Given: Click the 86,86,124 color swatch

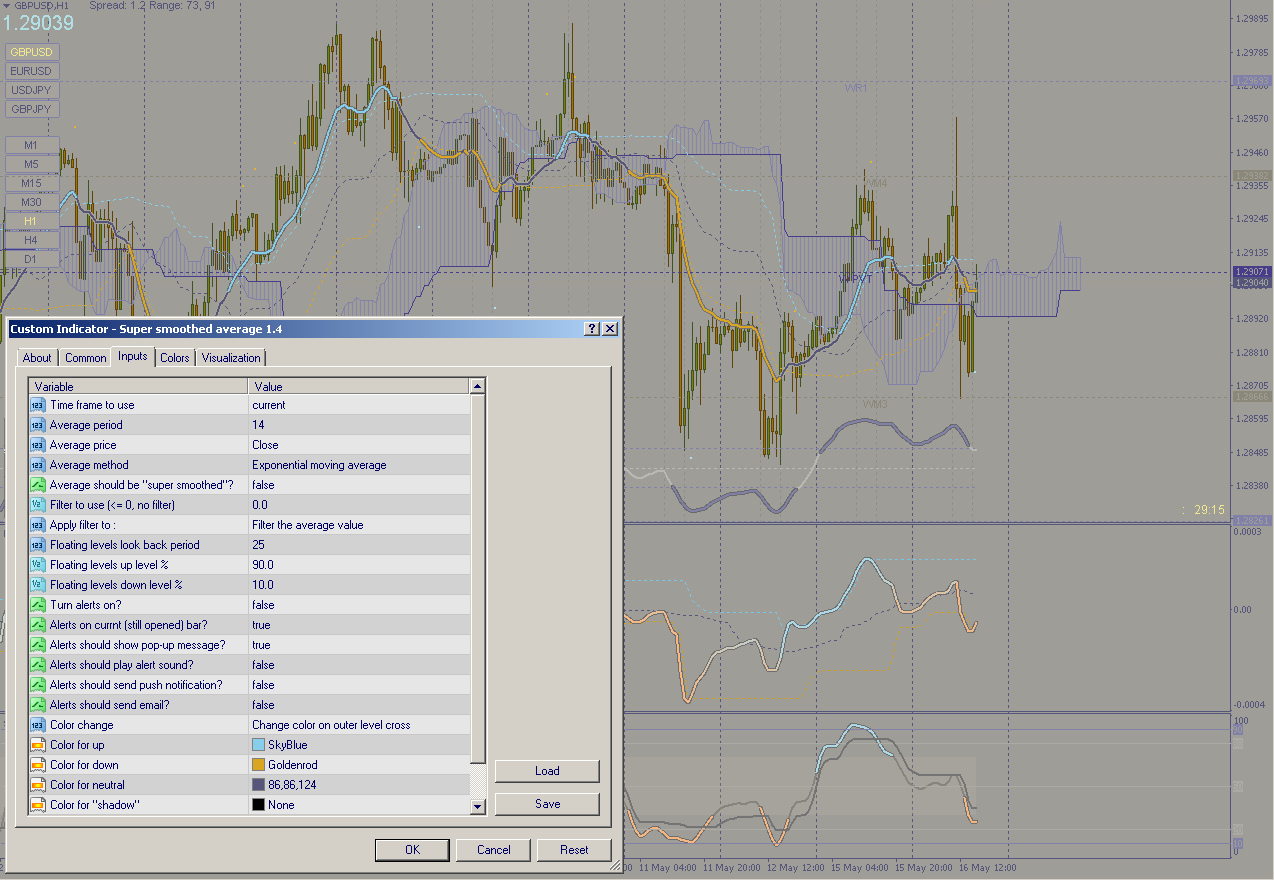Looking at the screenshot, I should (x=258, y=785).
